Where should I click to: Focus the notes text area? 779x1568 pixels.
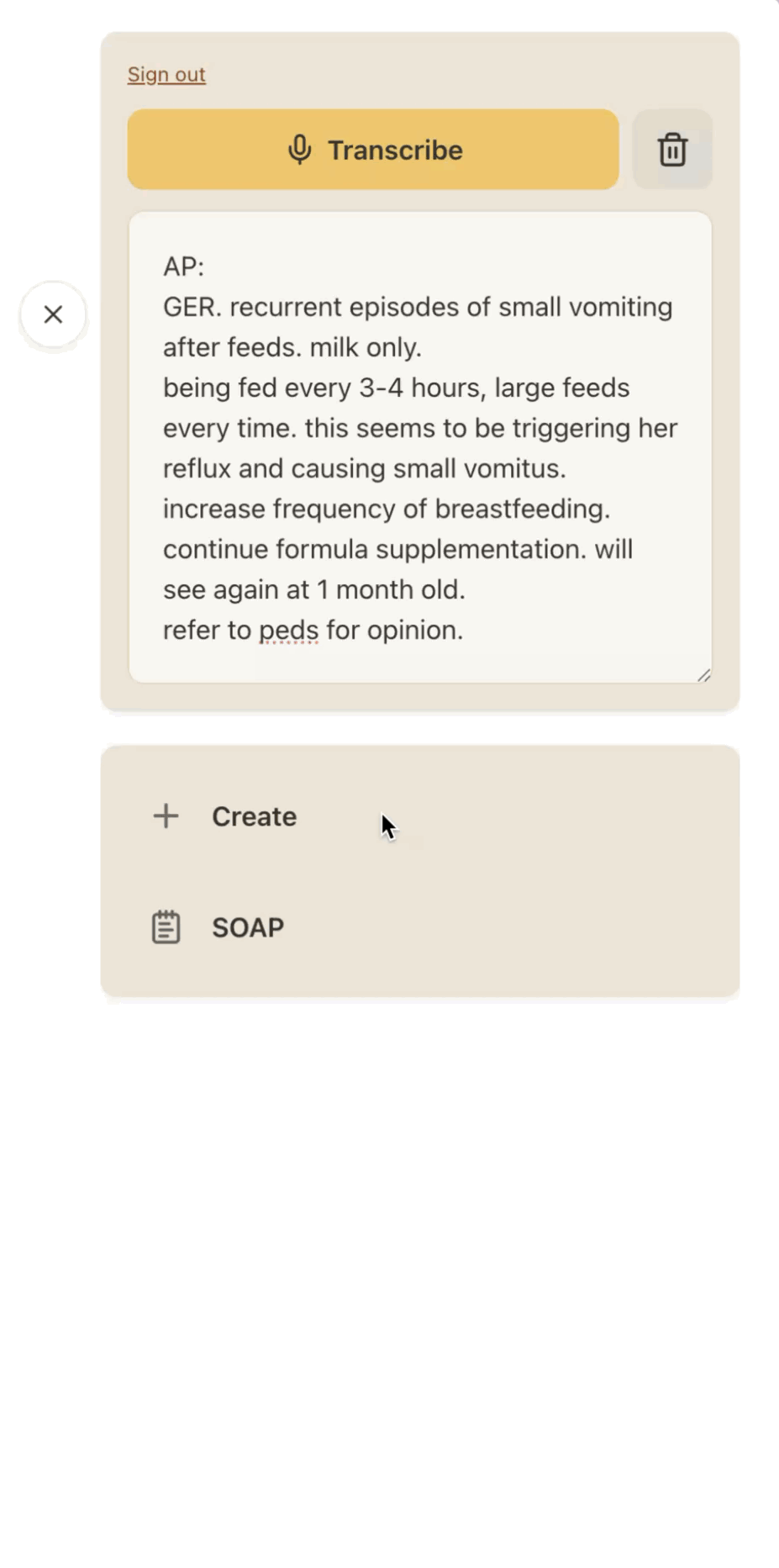point(420,447)
